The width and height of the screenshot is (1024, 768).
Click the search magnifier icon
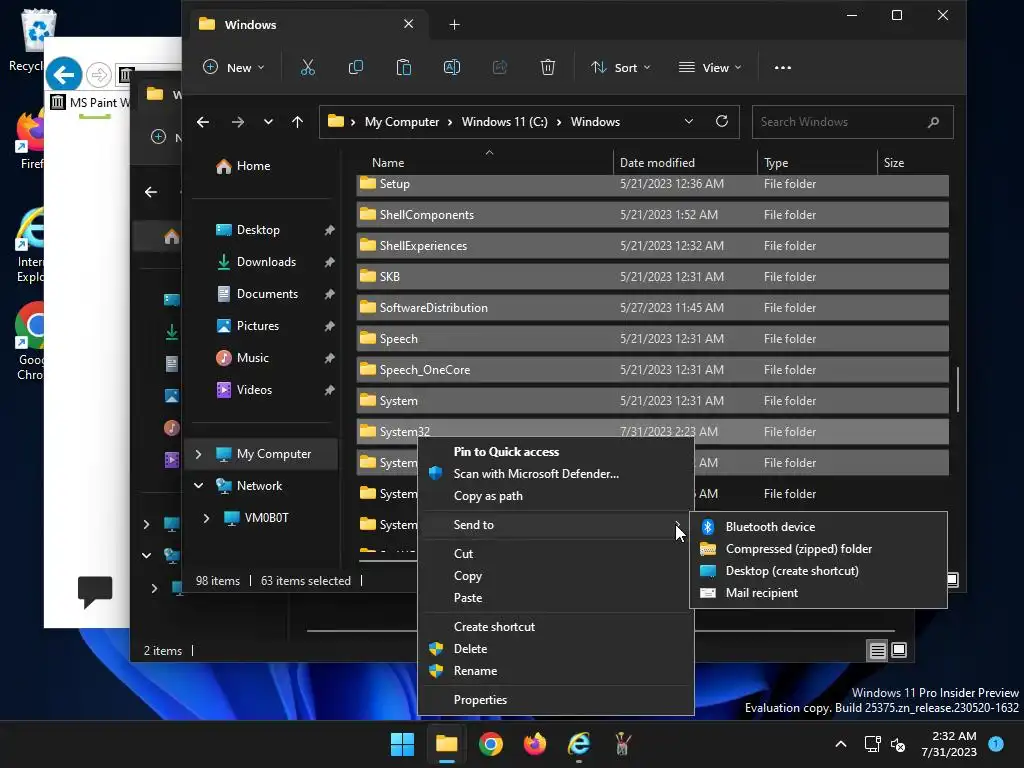(933, 121)
